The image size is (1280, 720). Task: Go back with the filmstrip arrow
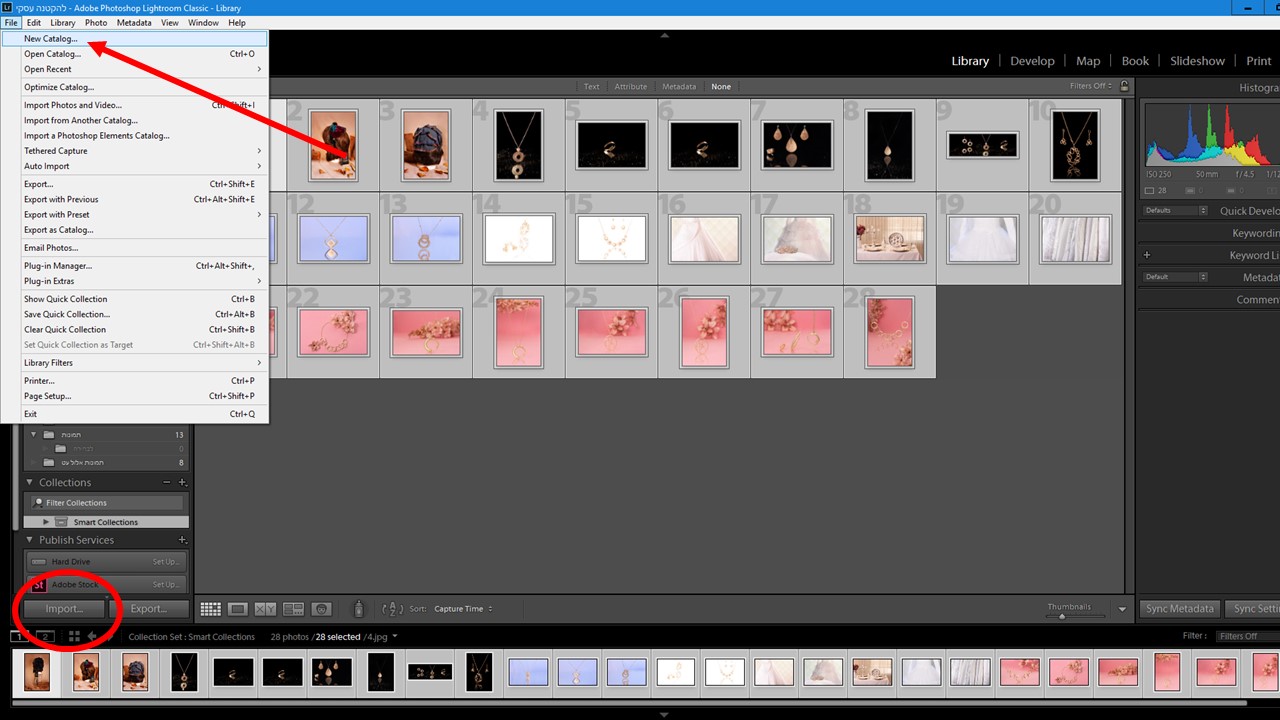92,636
